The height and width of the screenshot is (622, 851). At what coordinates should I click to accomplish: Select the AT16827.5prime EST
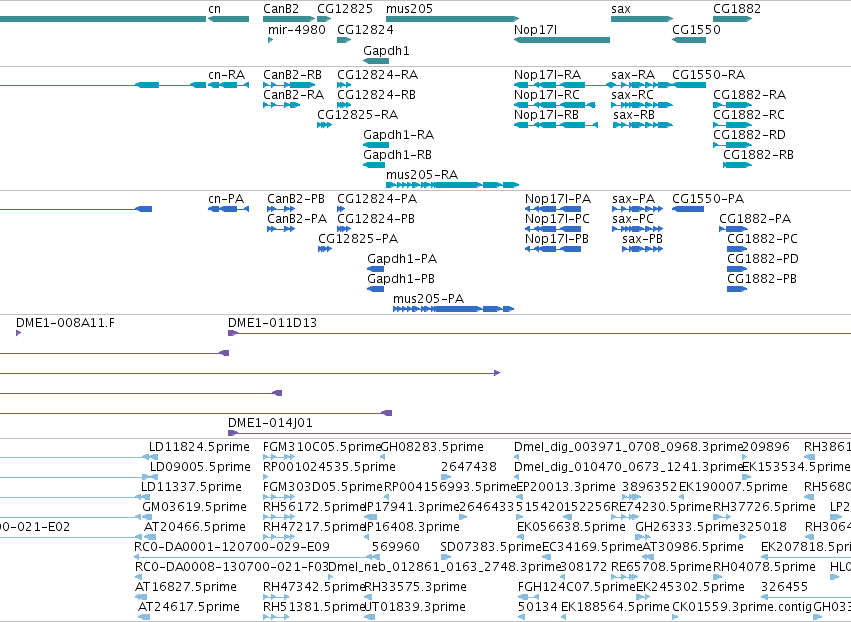[x=141, y=597]
